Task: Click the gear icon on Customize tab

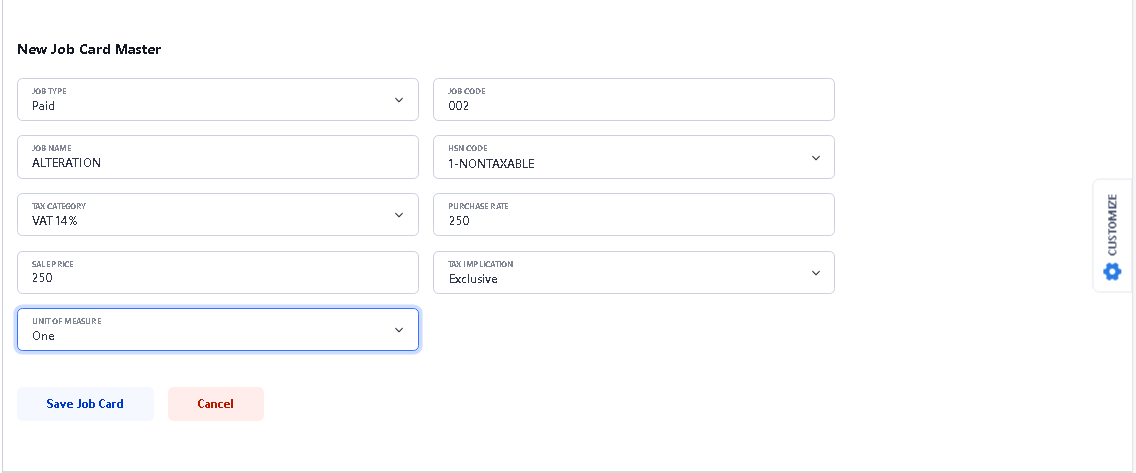Action: coord(1112,271)
